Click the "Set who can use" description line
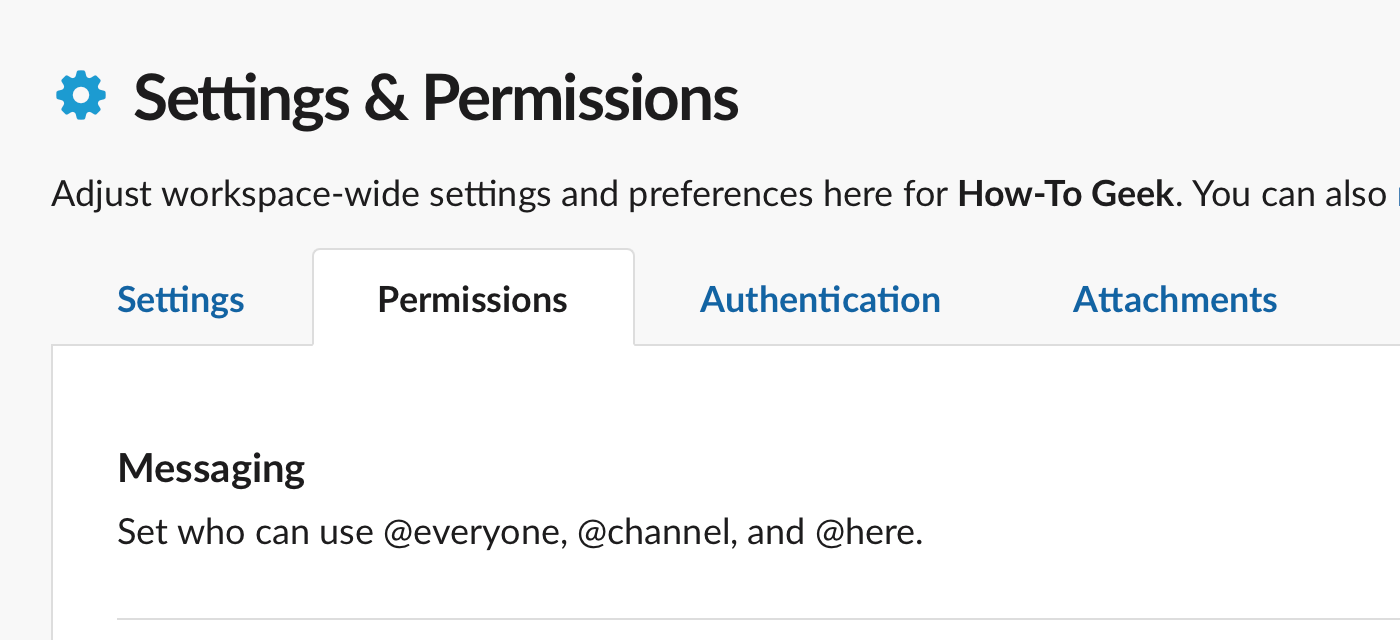 pos(520,532)
